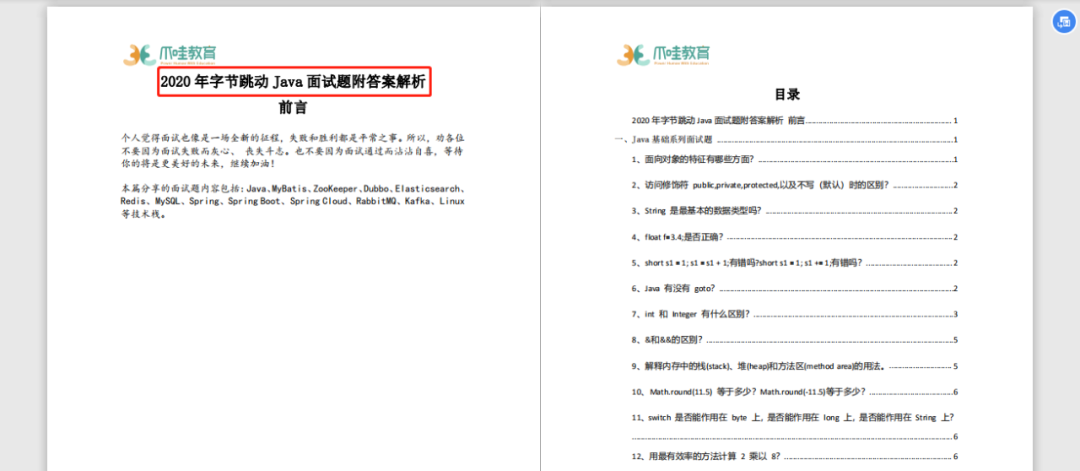The image size is (1080, 471).
Task: Click the 前言 heading on left page
Action: click(x=293, y=108)
